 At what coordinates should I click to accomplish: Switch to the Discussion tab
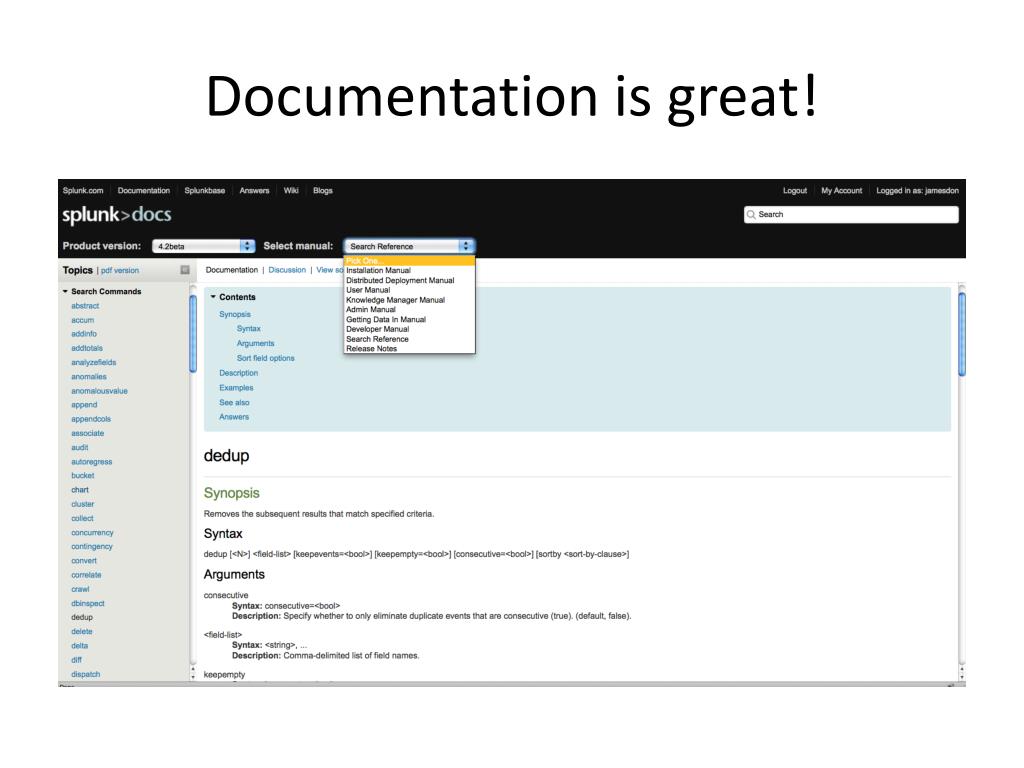click(287, 270)
